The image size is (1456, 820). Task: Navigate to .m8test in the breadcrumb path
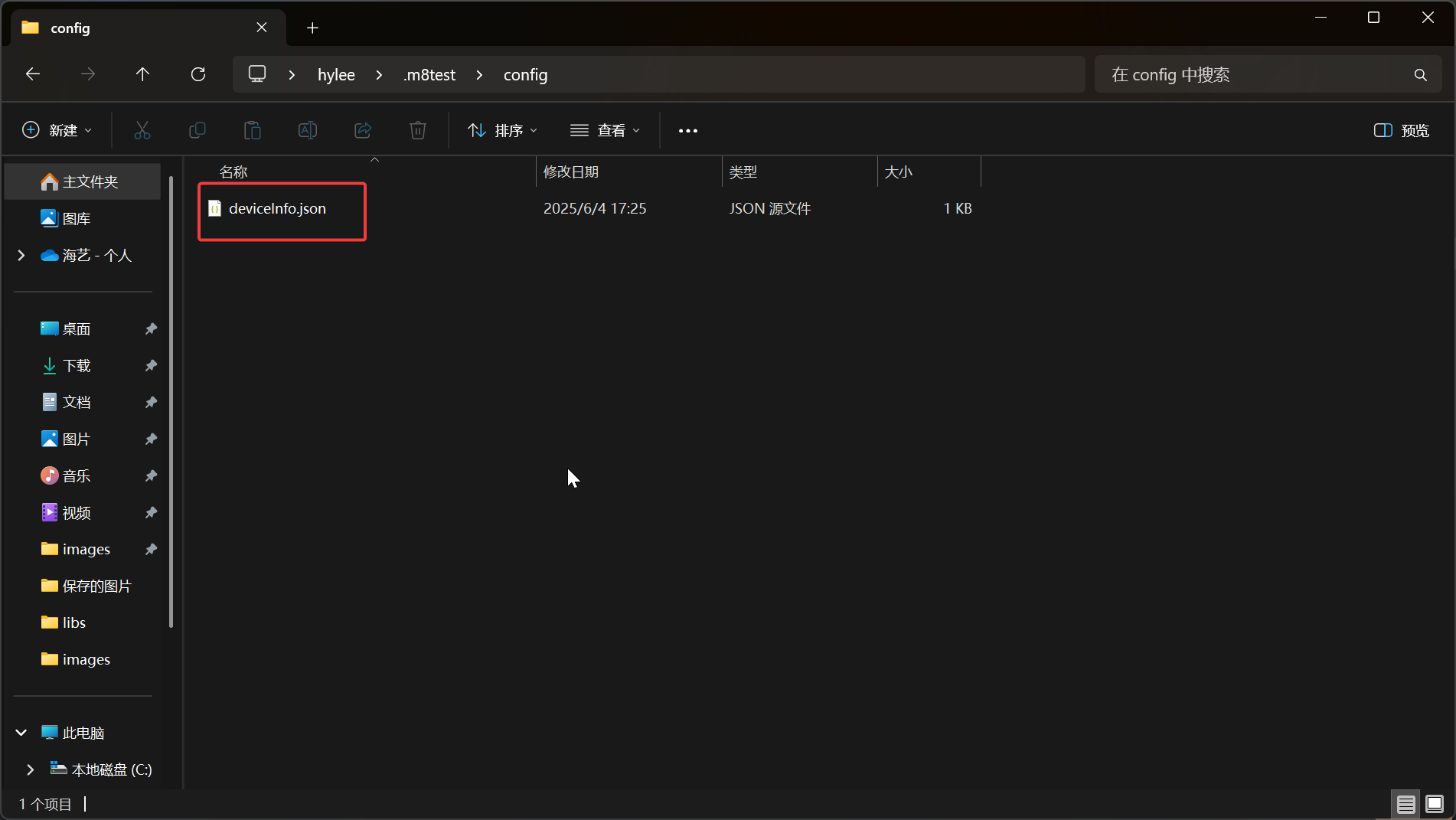coord(429,74)
